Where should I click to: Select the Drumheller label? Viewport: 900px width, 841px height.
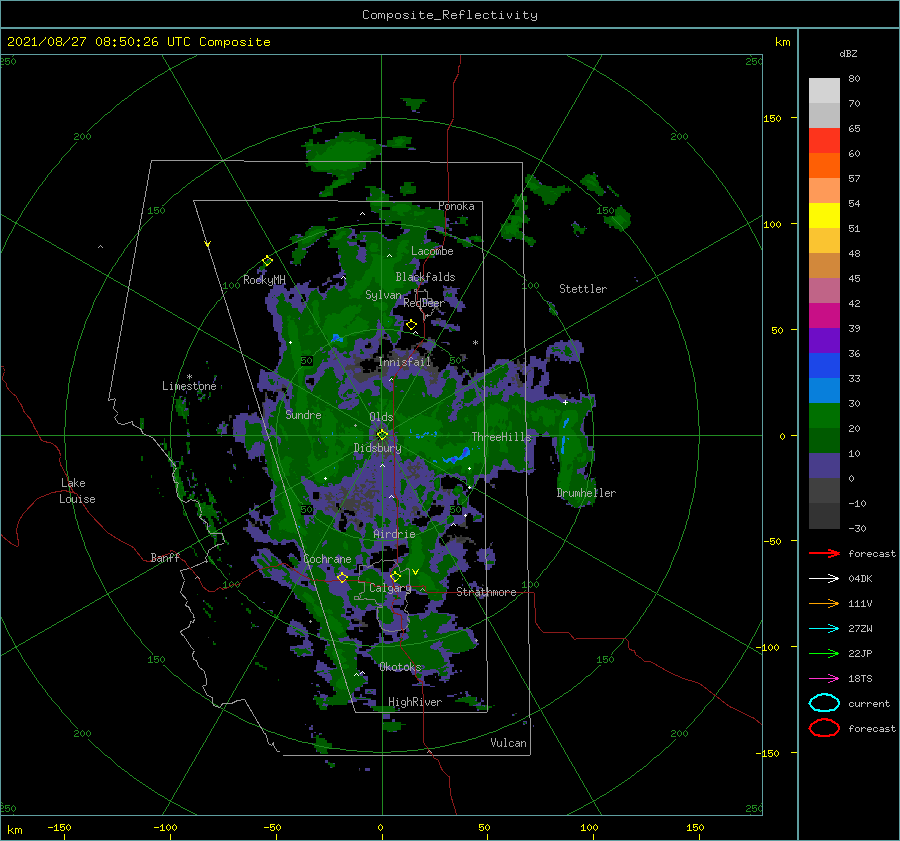coord(586,493)
